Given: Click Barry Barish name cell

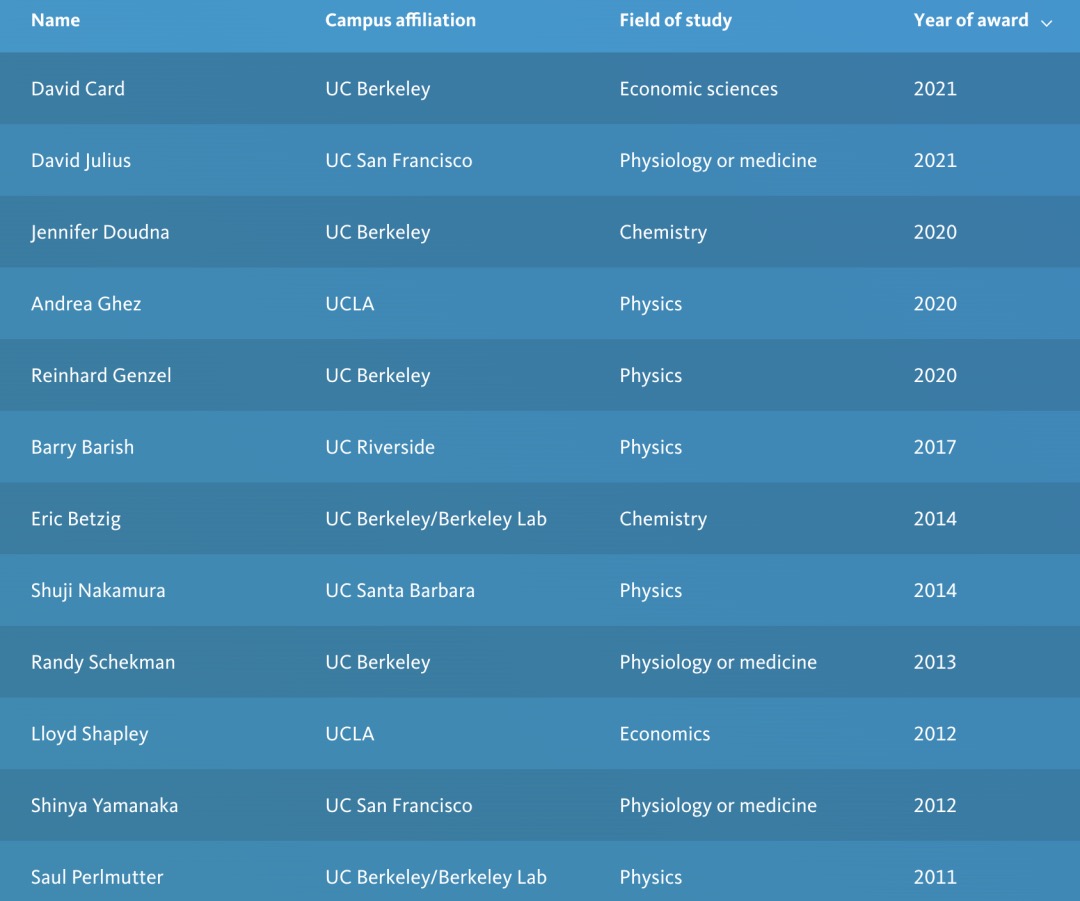Looking at the screenshot, I should (x=83, y=447).
